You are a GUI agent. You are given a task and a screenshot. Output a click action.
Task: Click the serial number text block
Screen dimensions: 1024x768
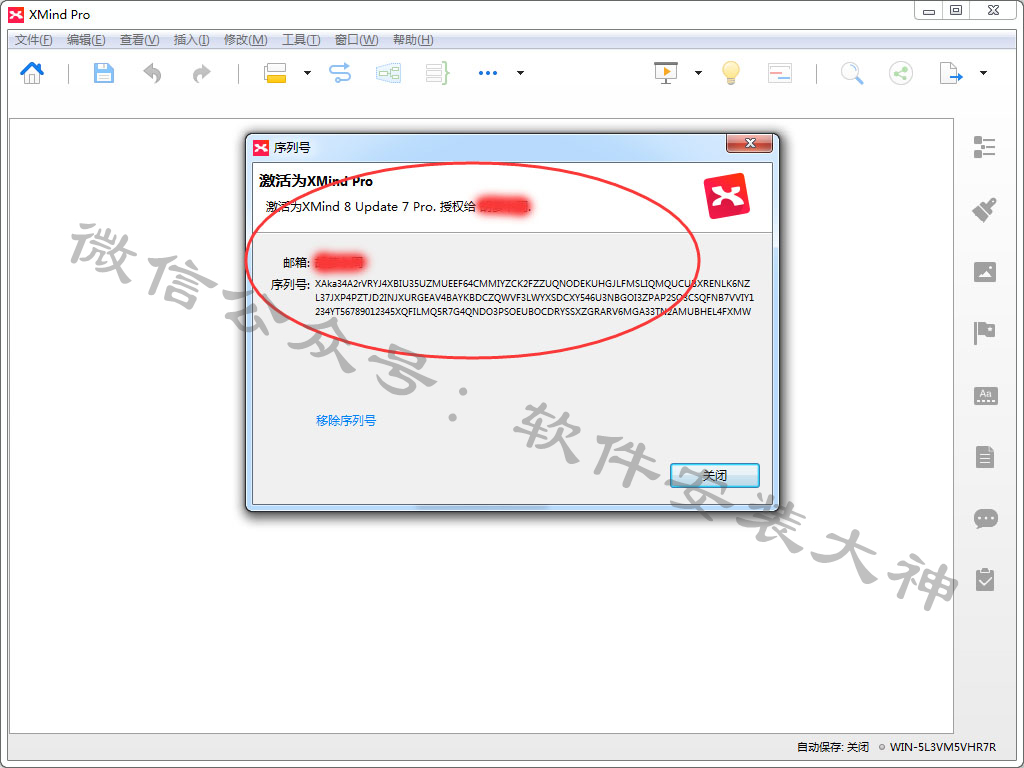tap(534, 298)
